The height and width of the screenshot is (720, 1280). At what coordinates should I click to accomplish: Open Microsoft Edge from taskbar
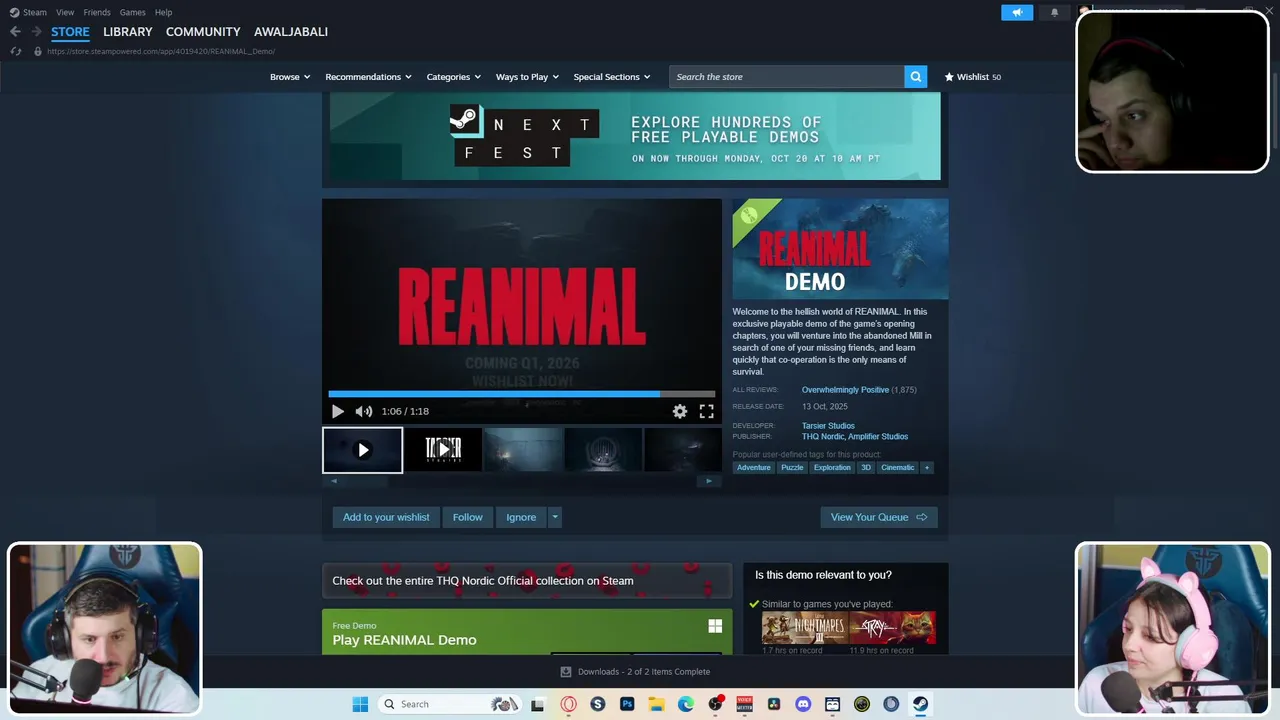686,704
